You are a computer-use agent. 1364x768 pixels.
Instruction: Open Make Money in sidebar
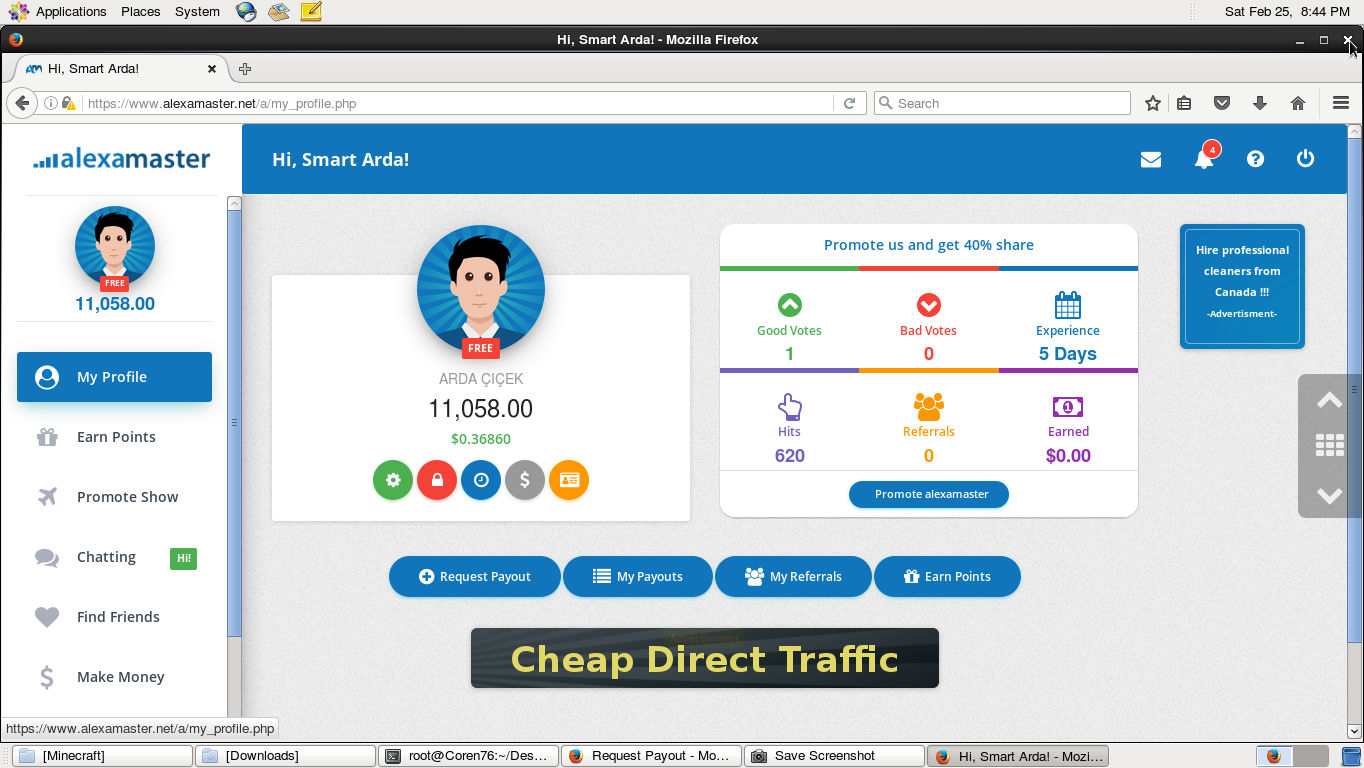coord(114,677)
